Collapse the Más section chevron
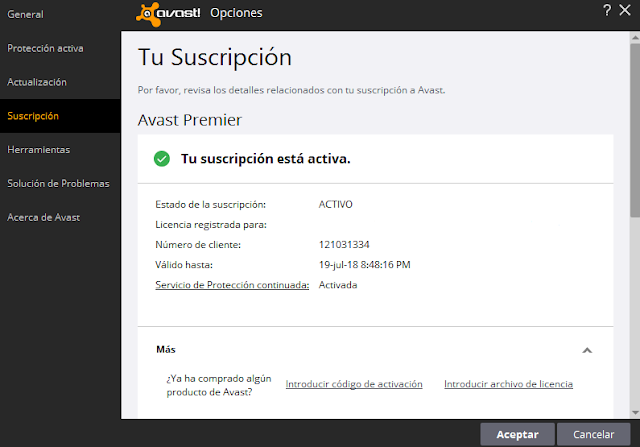The image size is (640, 447). coord(587,350)
